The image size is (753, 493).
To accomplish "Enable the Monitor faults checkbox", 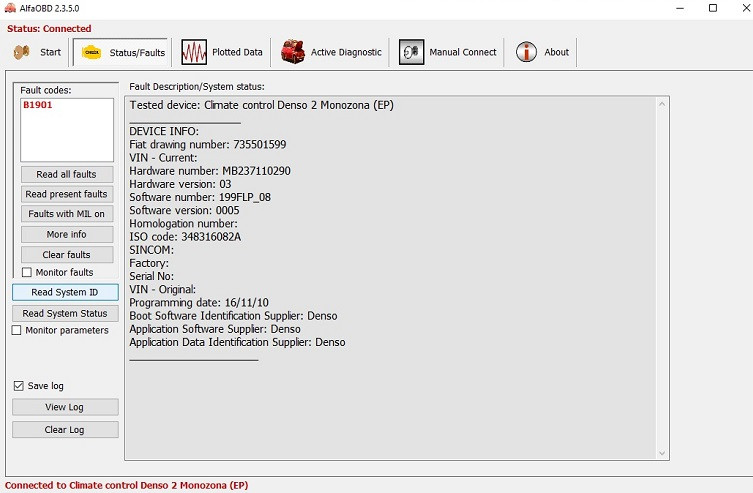I will click(x=27, y=272).
